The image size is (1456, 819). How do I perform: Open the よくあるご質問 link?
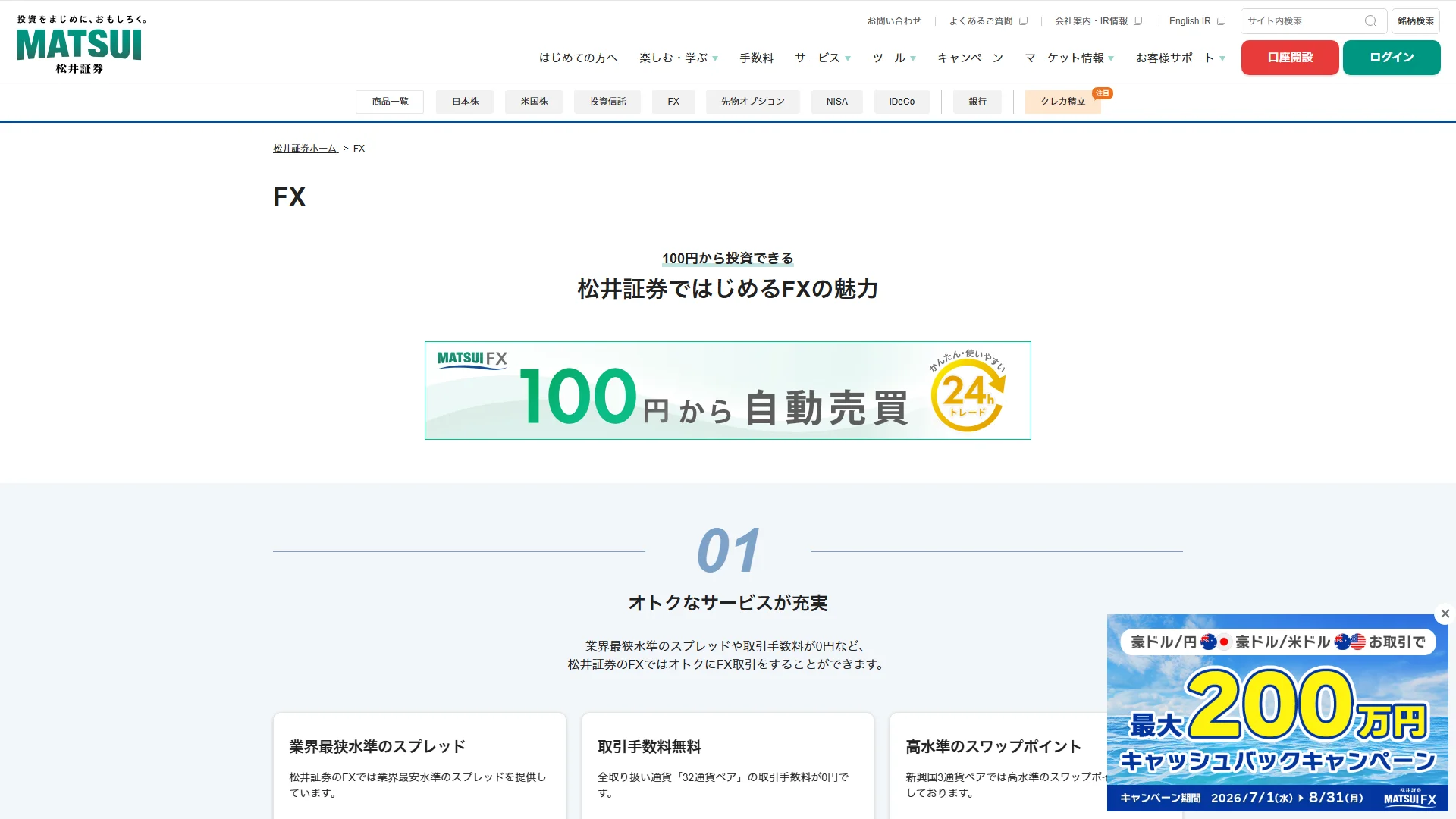(x=981, y=21)
